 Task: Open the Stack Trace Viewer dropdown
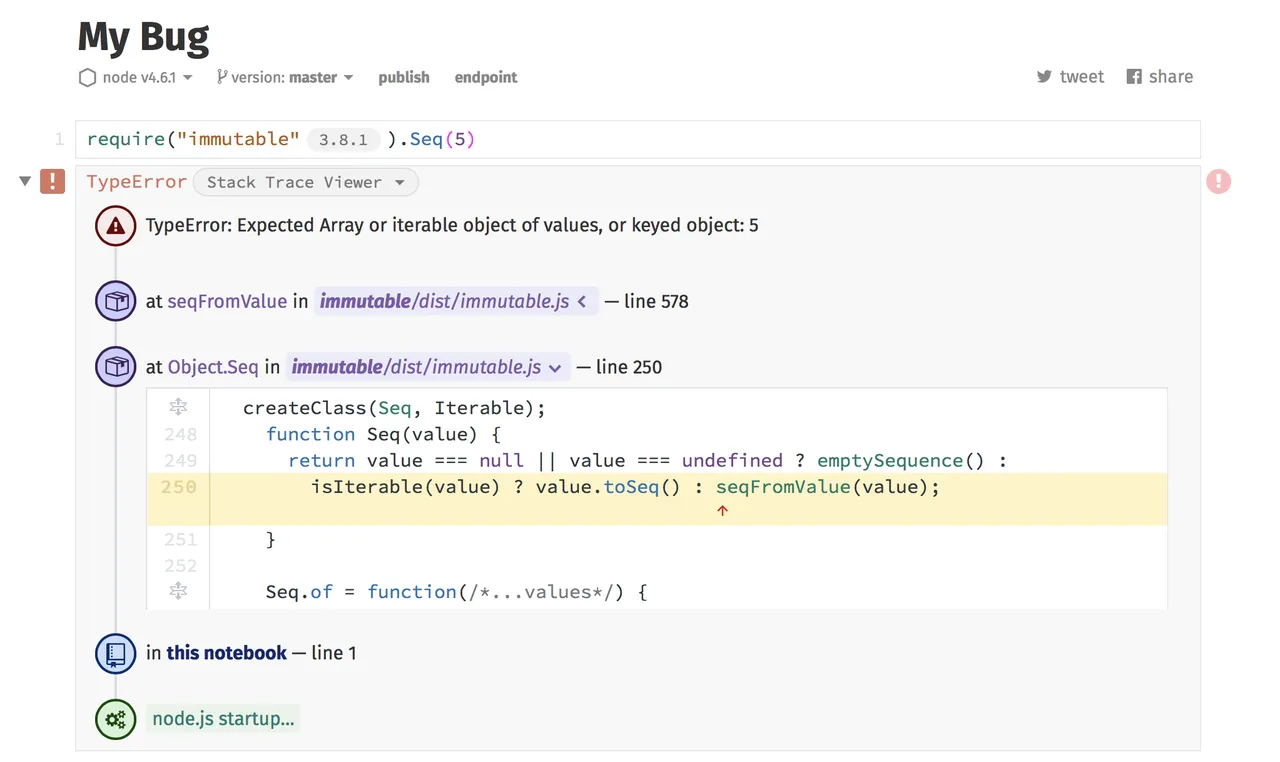(x=305, y=182)
